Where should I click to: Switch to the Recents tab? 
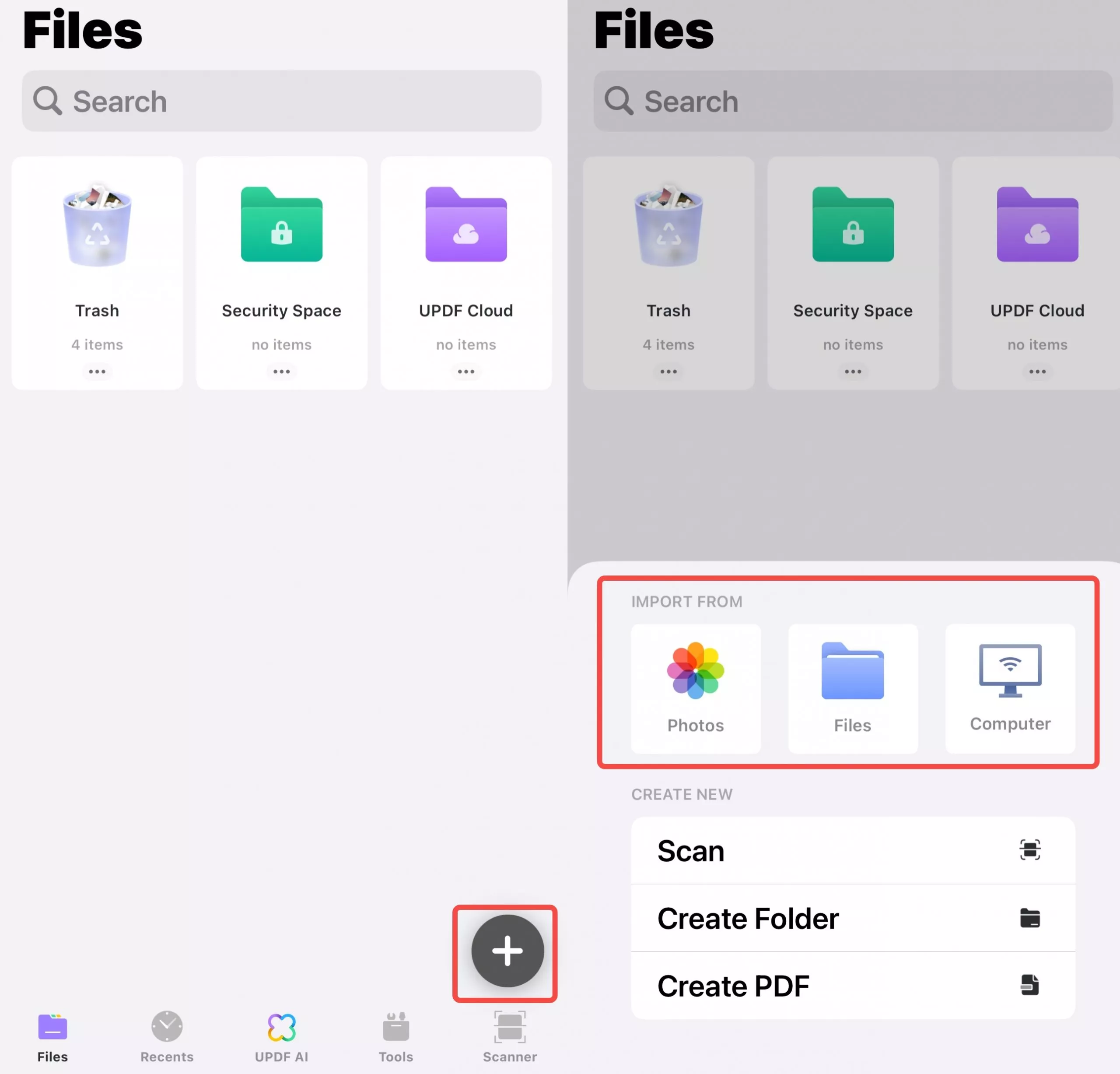(x=167, y=1036)
